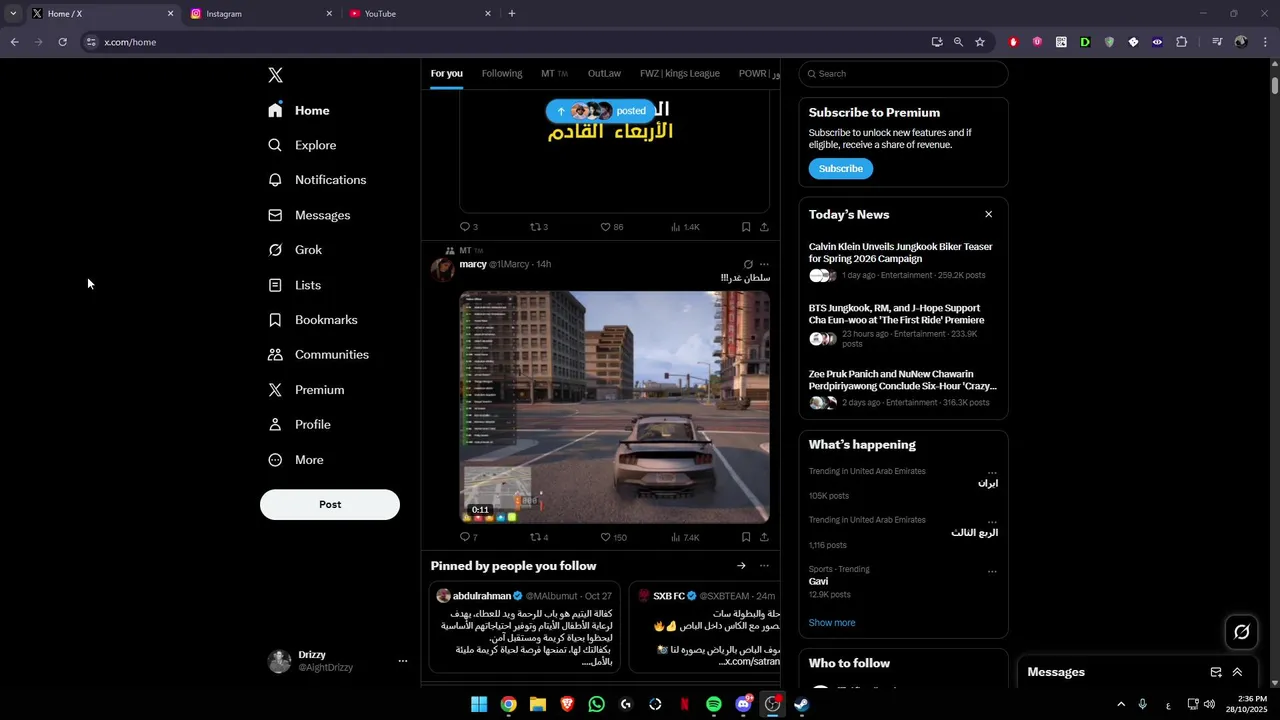Open a new browser tab
The height and width of the screenshot is (720, 1280).
(x=512, y=14)
